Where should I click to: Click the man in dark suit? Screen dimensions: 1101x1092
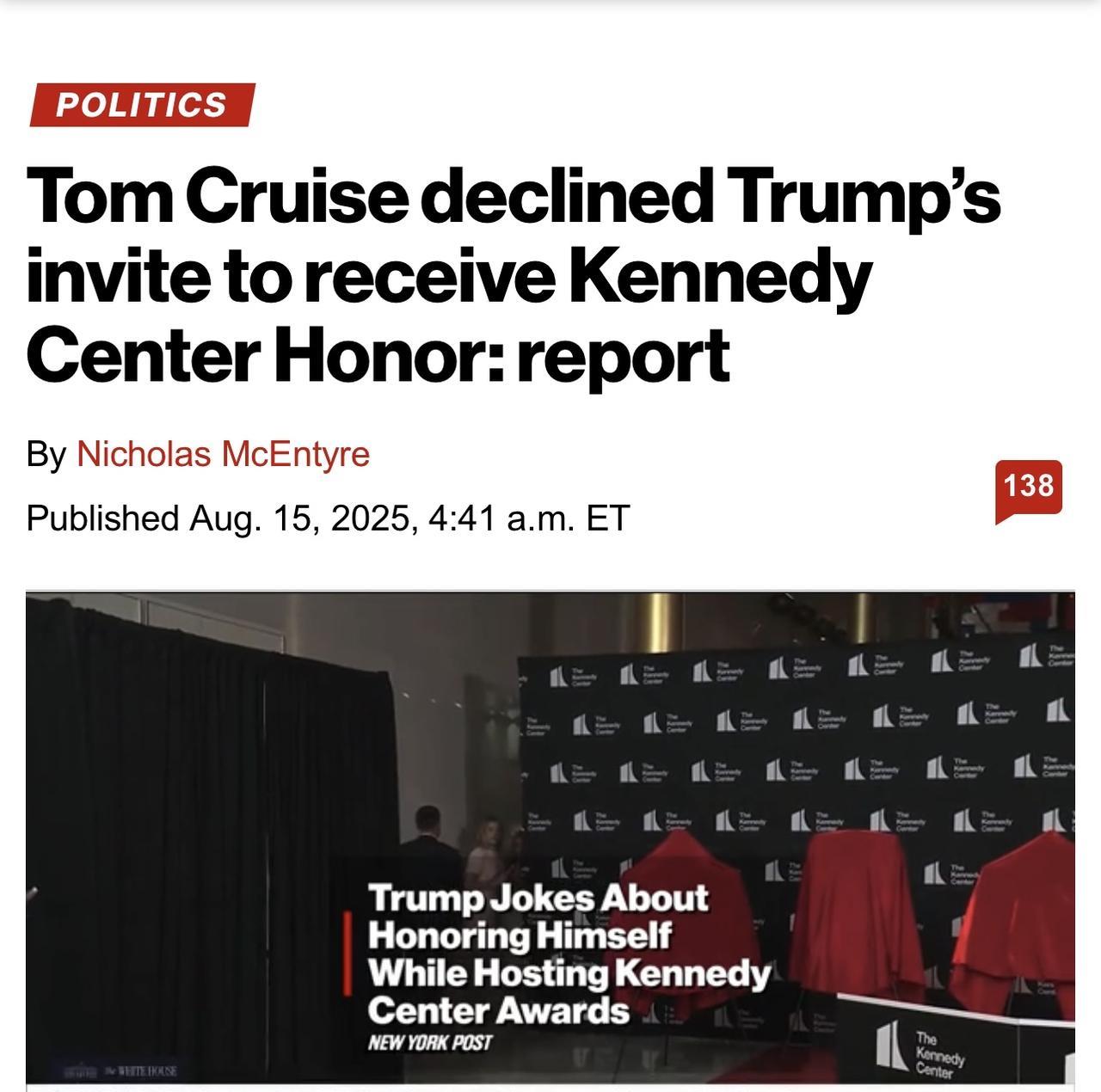427,847
